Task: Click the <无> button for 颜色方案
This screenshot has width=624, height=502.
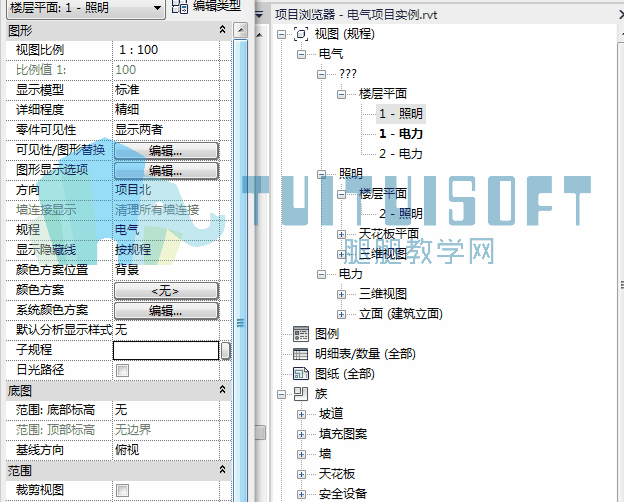Action: coord(166,291)
